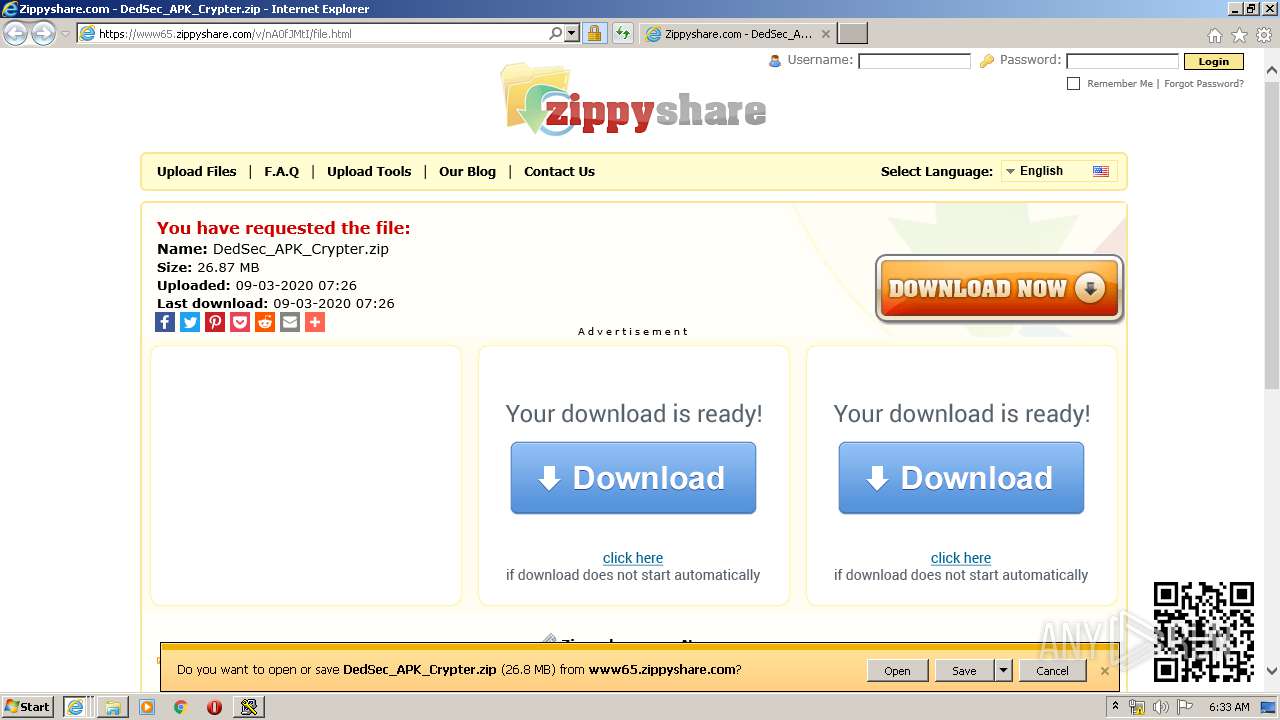
Task: Click the scrollbar down arrow
Action: 1272,671
